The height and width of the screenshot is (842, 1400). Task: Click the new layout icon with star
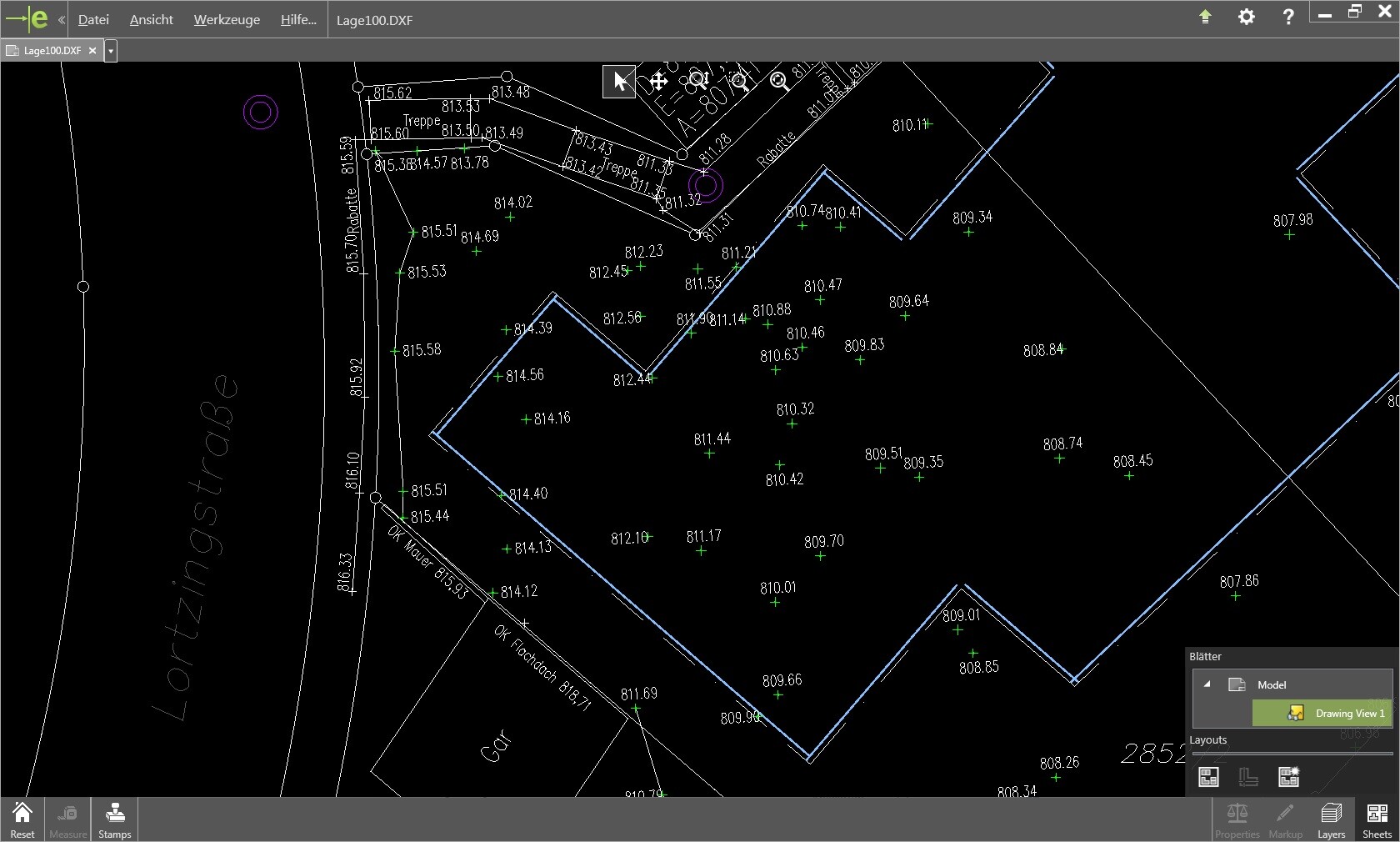tap(1288, 777)
